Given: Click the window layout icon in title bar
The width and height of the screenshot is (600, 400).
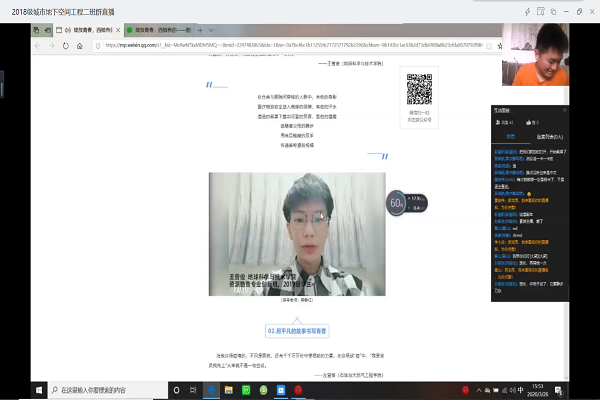Looking at the screenshot, I should click(540, 12).
